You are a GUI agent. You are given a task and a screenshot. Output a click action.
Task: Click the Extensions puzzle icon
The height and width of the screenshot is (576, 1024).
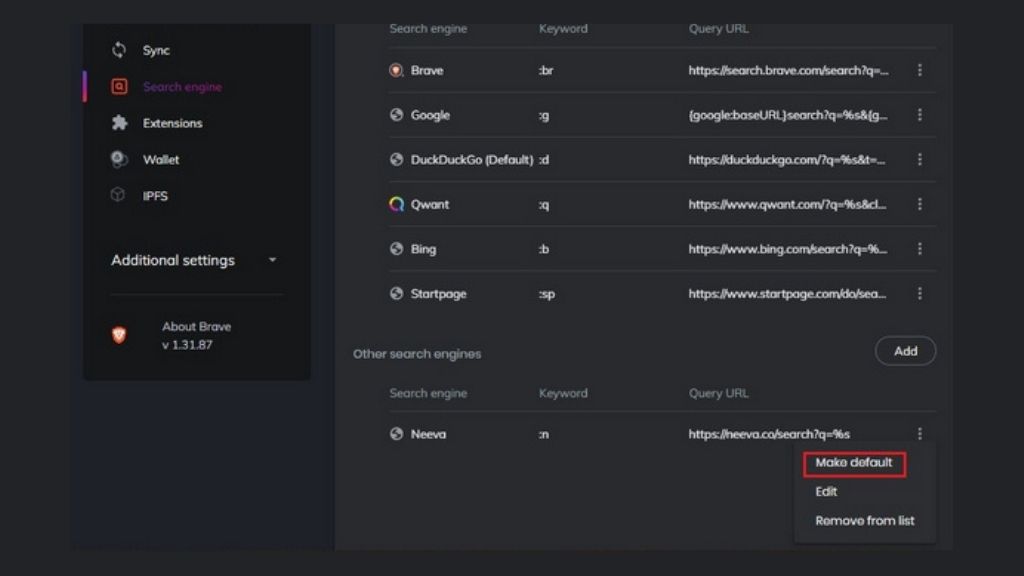[119, 123]
